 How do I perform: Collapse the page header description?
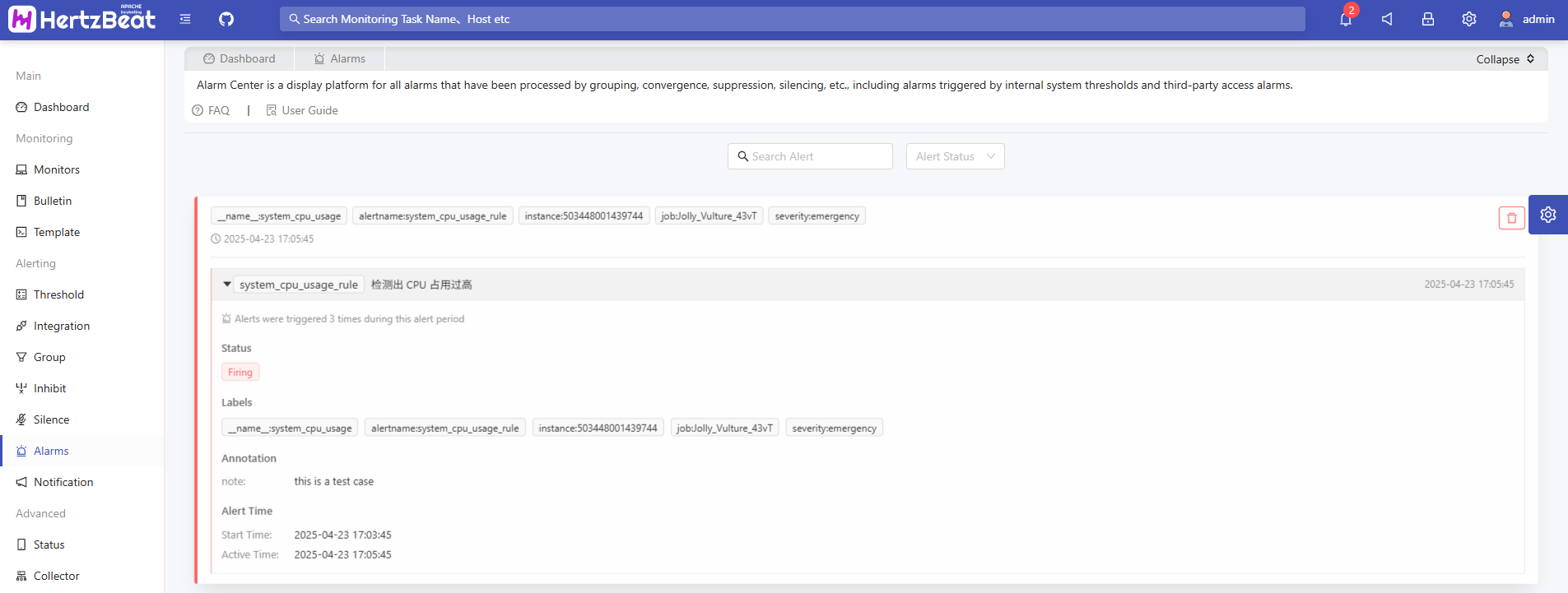[x=1505, y=59]
